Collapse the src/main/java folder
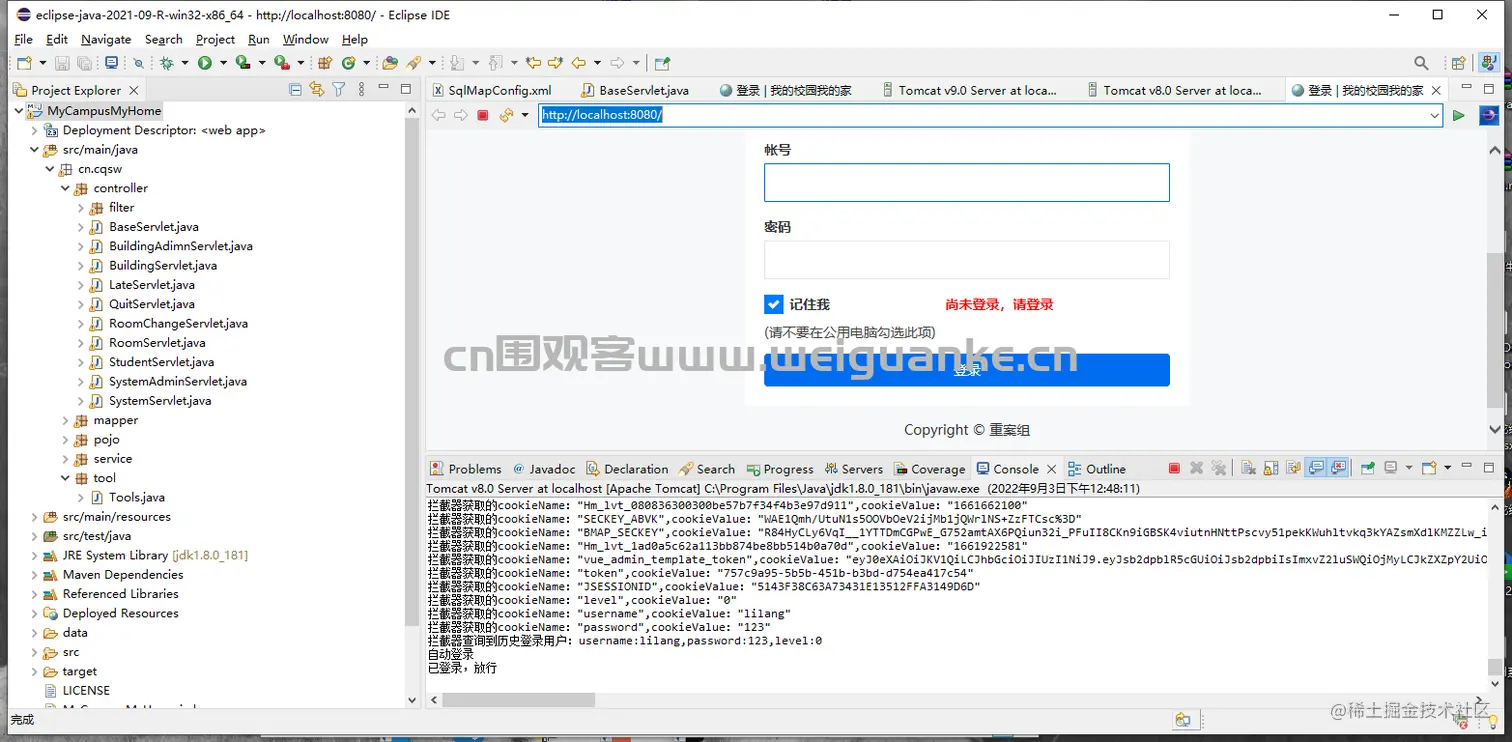 pyautogui.click(x=35, y=150)
